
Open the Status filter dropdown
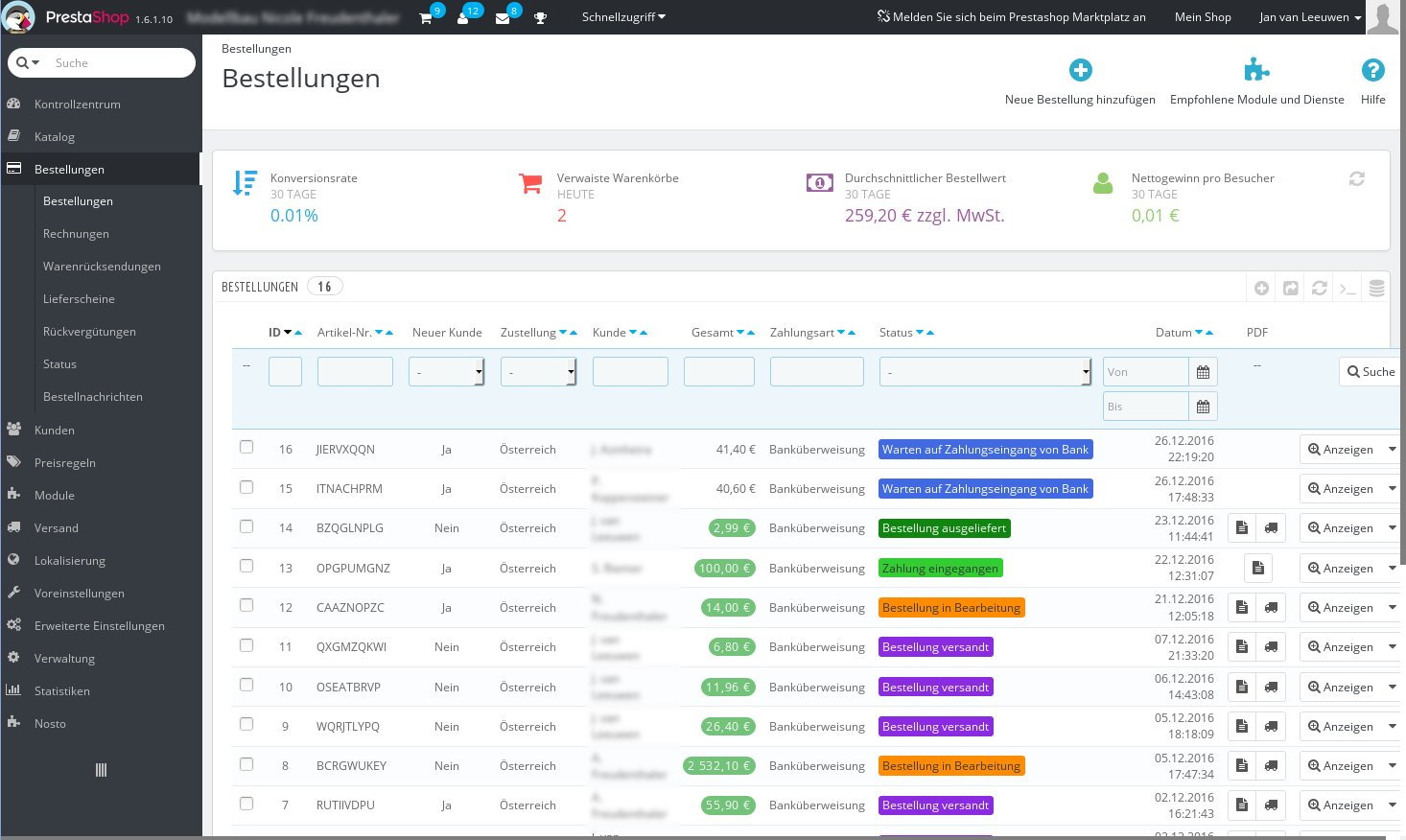[985, 372]
